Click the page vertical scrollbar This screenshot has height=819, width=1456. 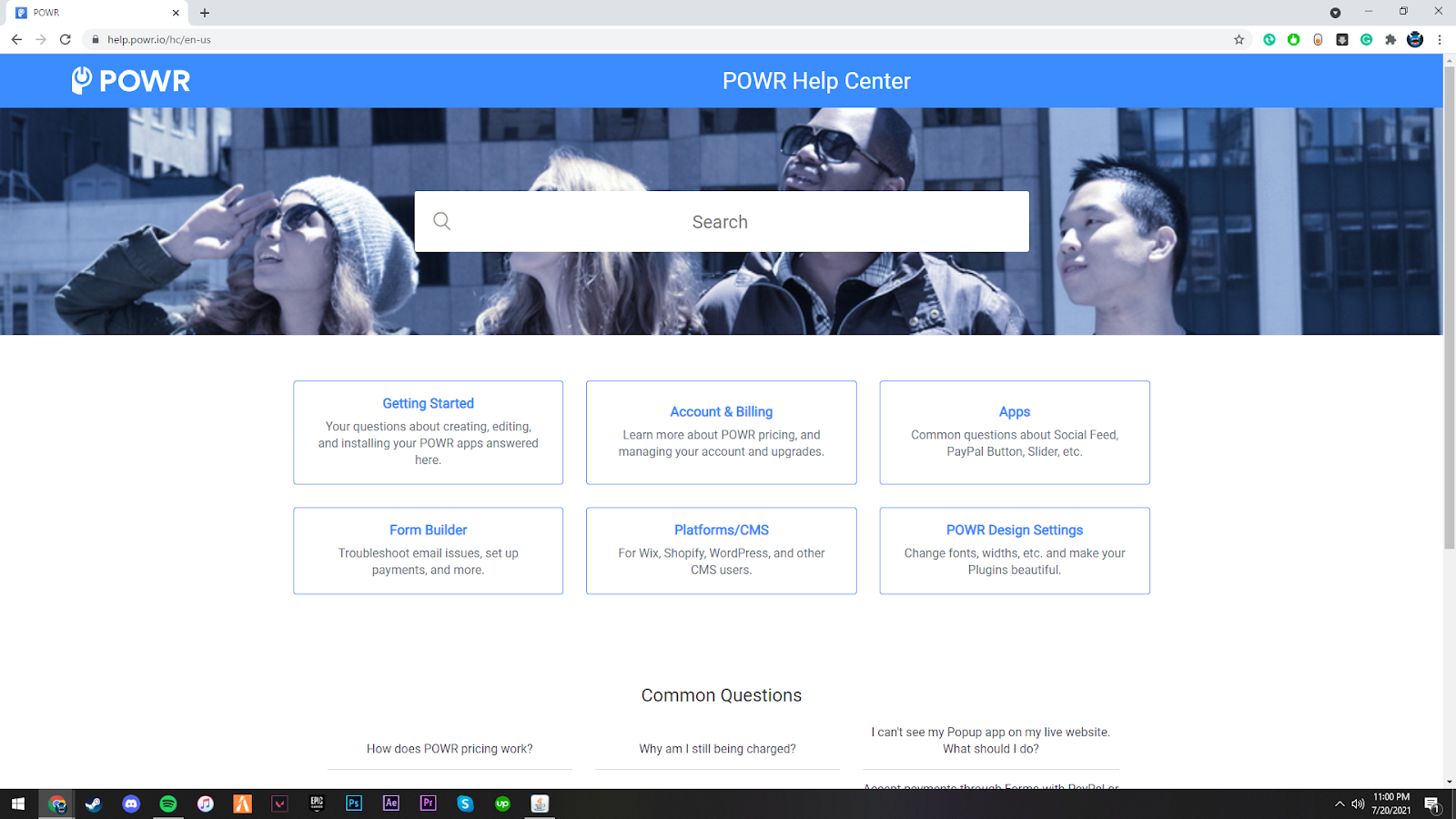1450,308
